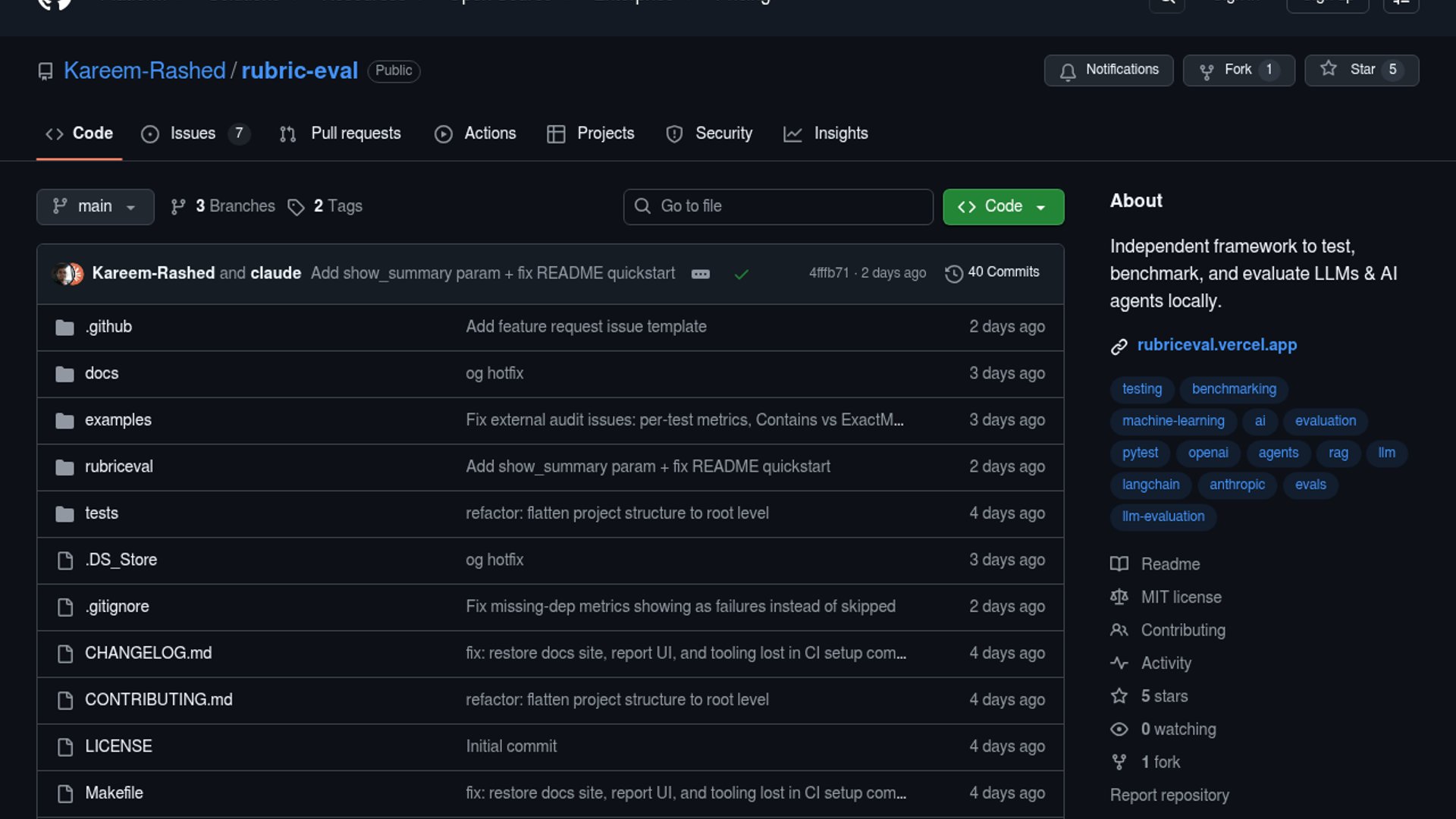Screen dimensions: 1456x819
Task: Click the MIT license scale icon
Action: (1119, 597)
